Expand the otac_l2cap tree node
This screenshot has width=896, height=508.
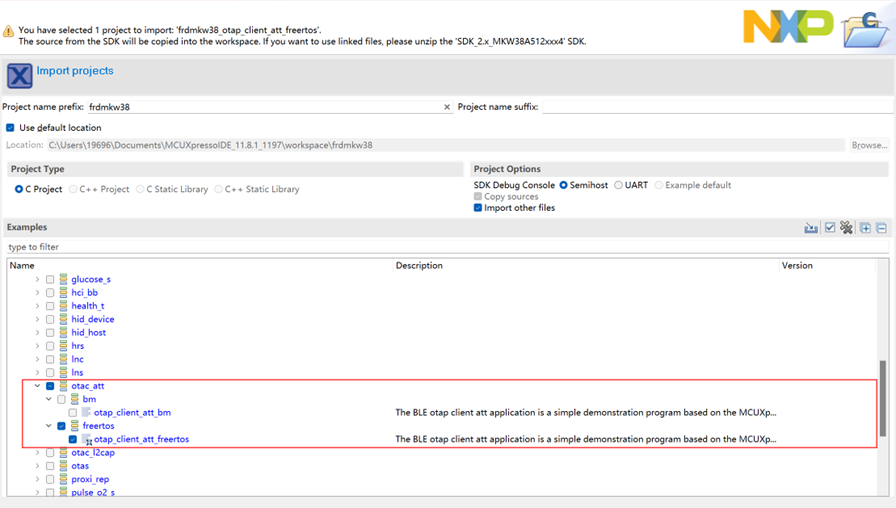(38, 453)
